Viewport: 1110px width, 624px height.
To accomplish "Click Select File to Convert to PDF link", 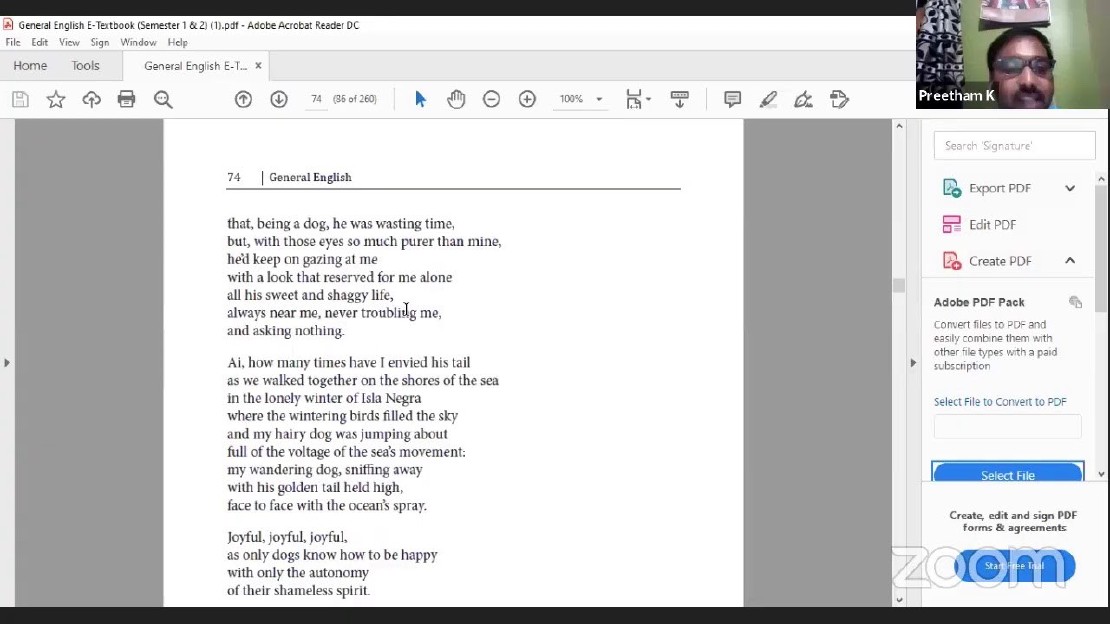I will (x=1000, y=402).
